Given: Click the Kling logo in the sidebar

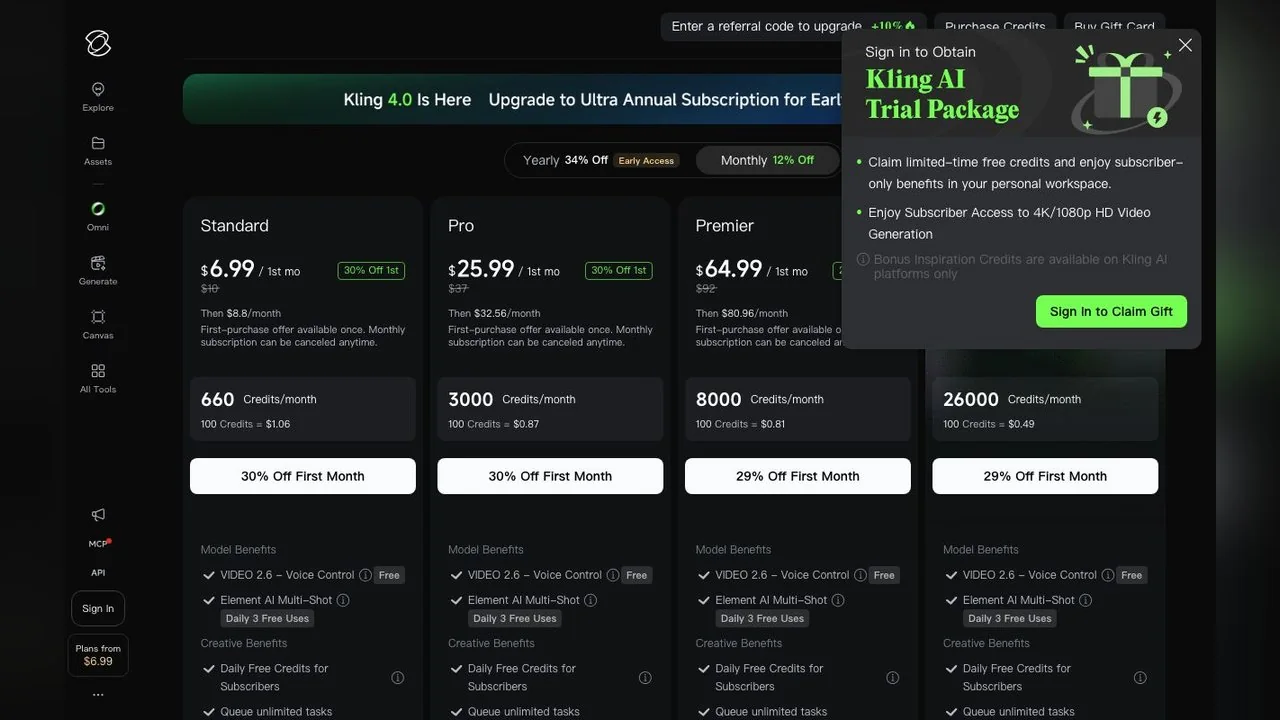Looking at the screenshot, I should (x=98, y=43).
